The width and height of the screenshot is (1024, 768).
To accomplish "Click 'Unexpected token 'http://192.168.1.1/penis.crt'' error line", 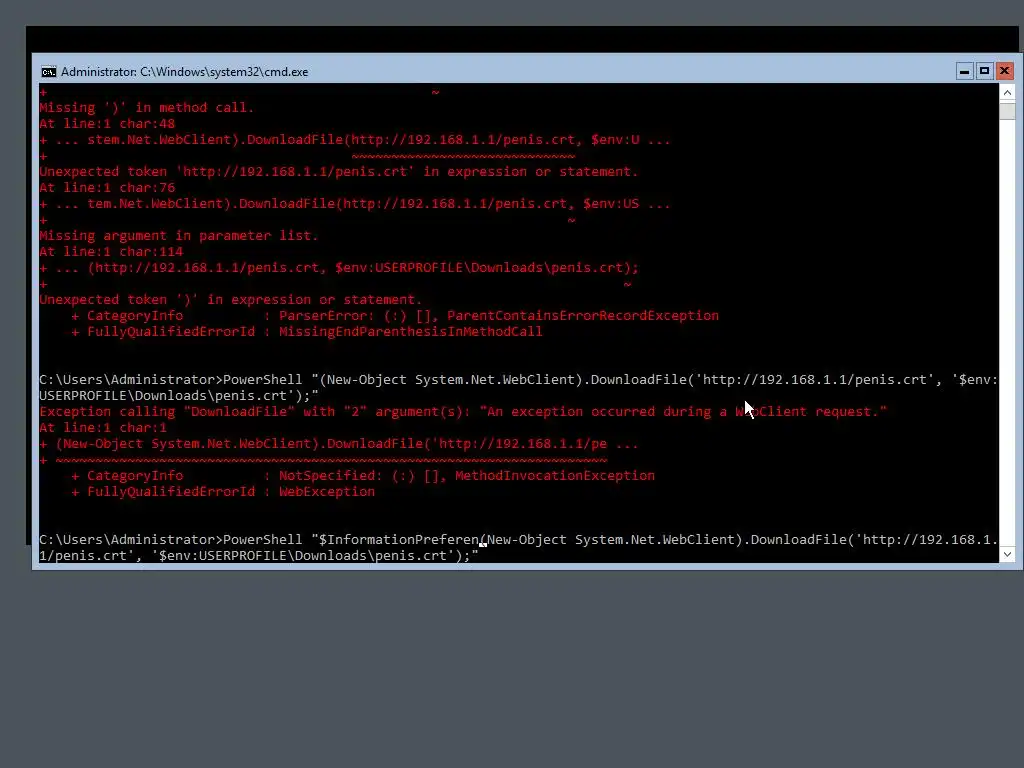I will [x=338, y=172].
